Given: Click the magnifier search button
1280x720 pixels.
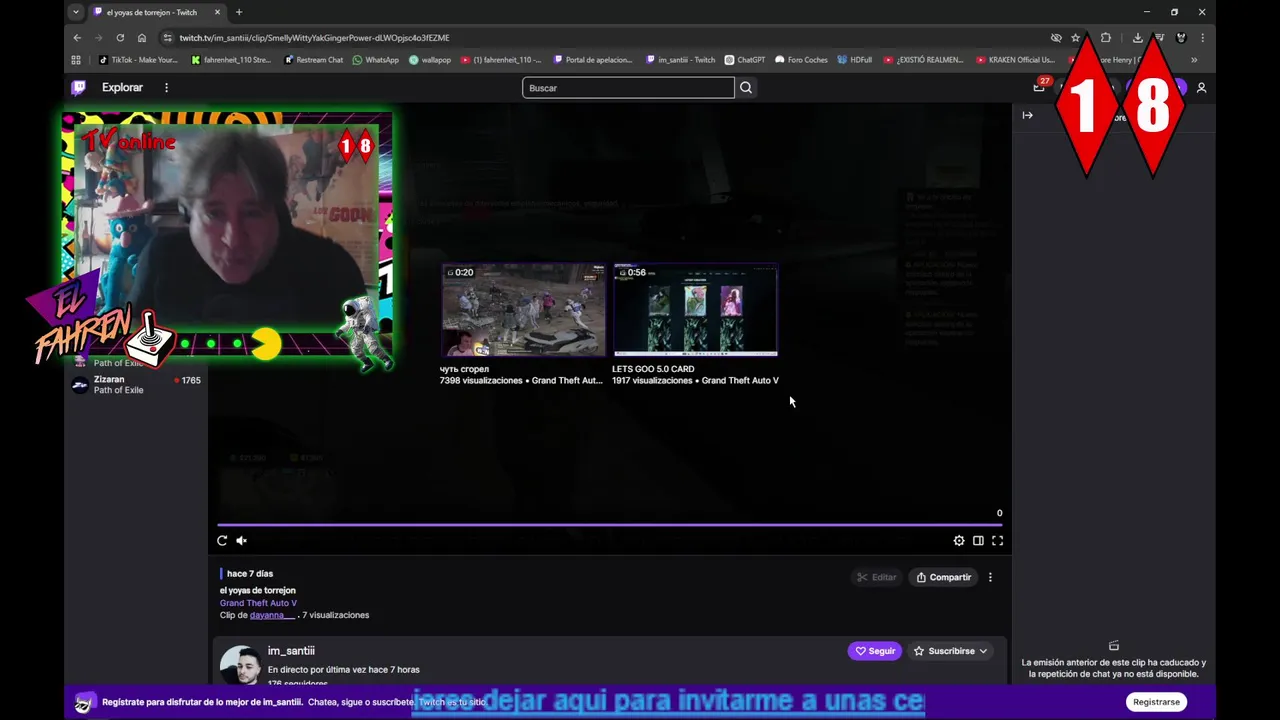Looking at the screenshot, I should coord(746,88).
